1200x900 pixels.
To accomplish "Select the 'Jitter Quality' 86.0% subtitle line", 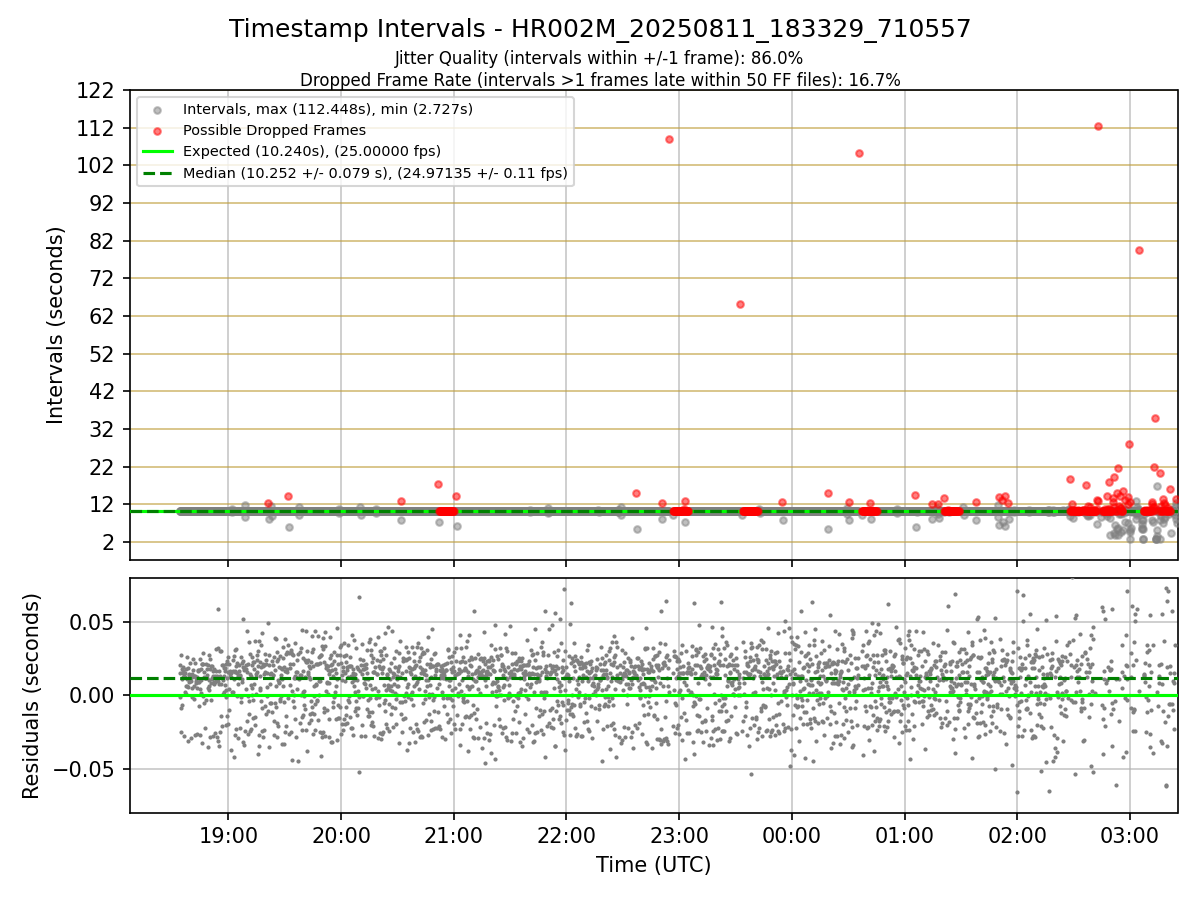I will 600,59.
